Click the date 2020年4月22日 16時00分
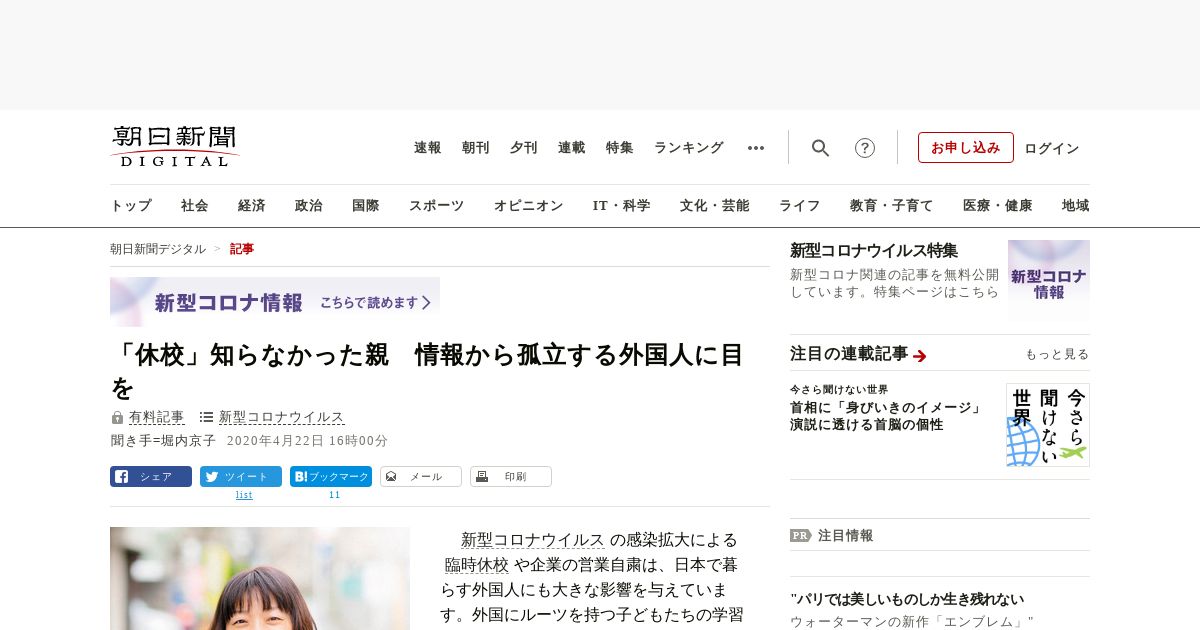 (x=307, y=440)
